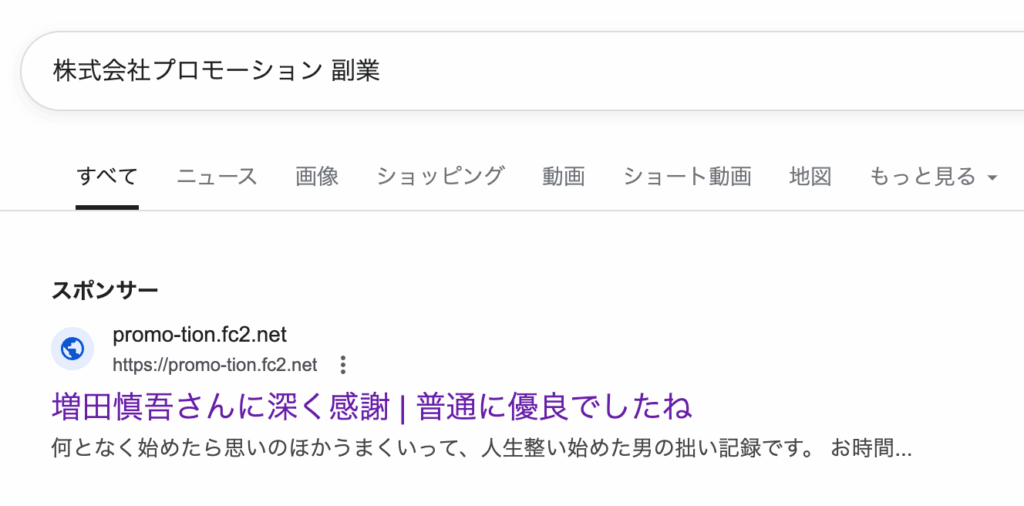Click the promo-tion.fc2.net site name

tap(200, 336)
